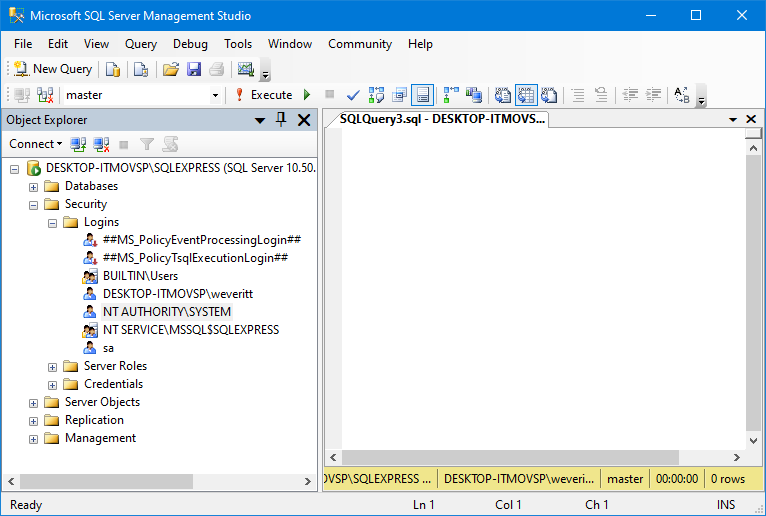The width and height of the screenshot is (766, 516).
Task: Click the Change Connection icon beside the database box
Action: (x=45, y=95)
